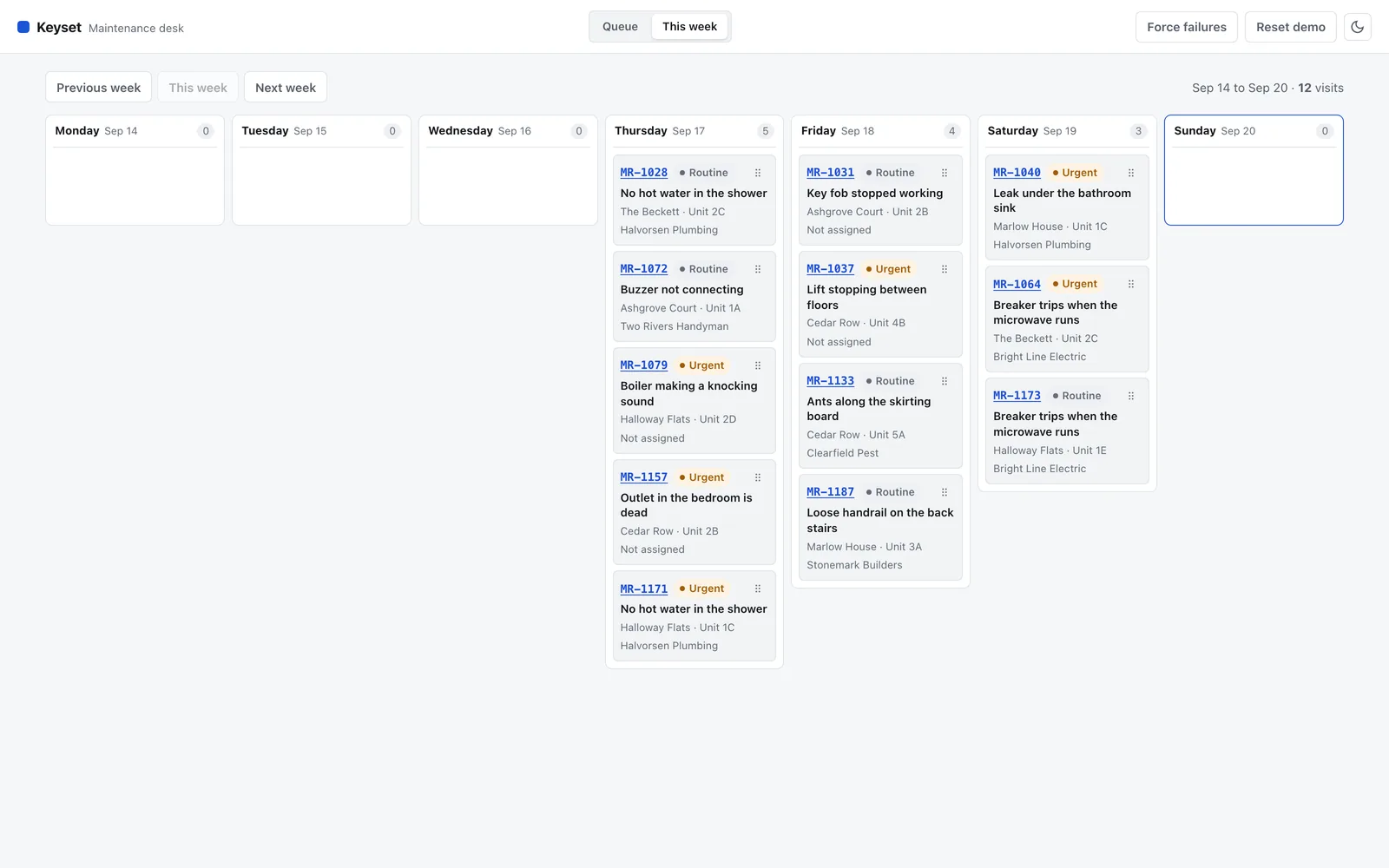1389x868 pixels.
Task: Select the empty Sunday Sep 20 column
Action: (x=1254, y=170)
